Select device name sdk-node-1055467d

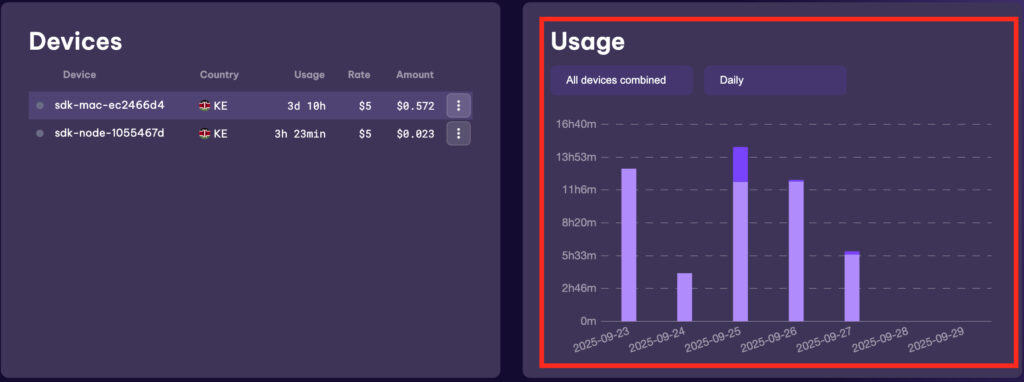tap(110, 133)
